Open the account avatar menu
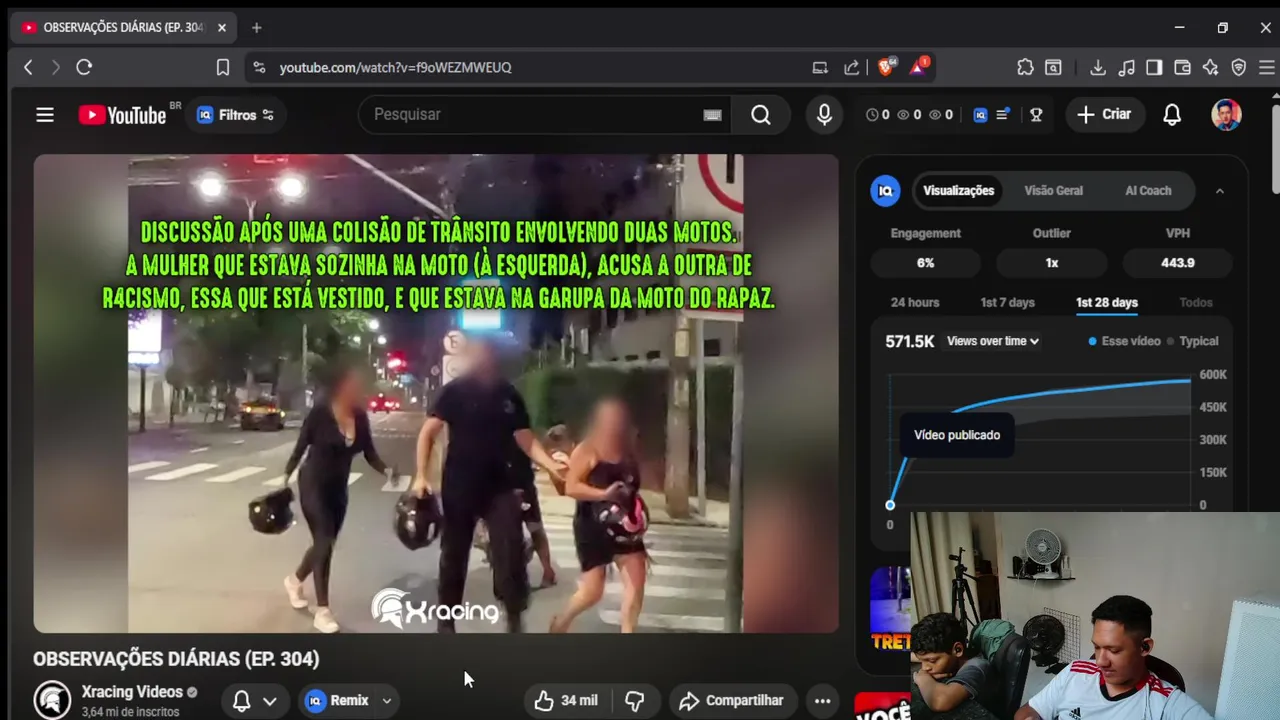Screen dimensions: 1280x720 pos(1226,115)
